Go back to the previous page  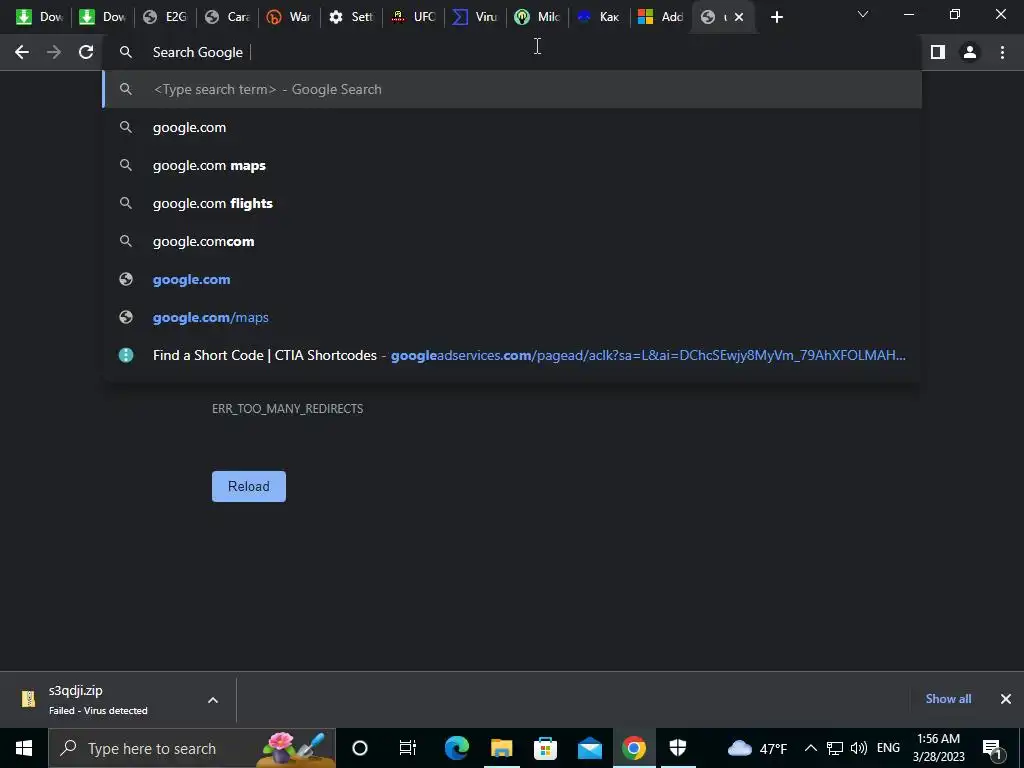tap(22, 52)
